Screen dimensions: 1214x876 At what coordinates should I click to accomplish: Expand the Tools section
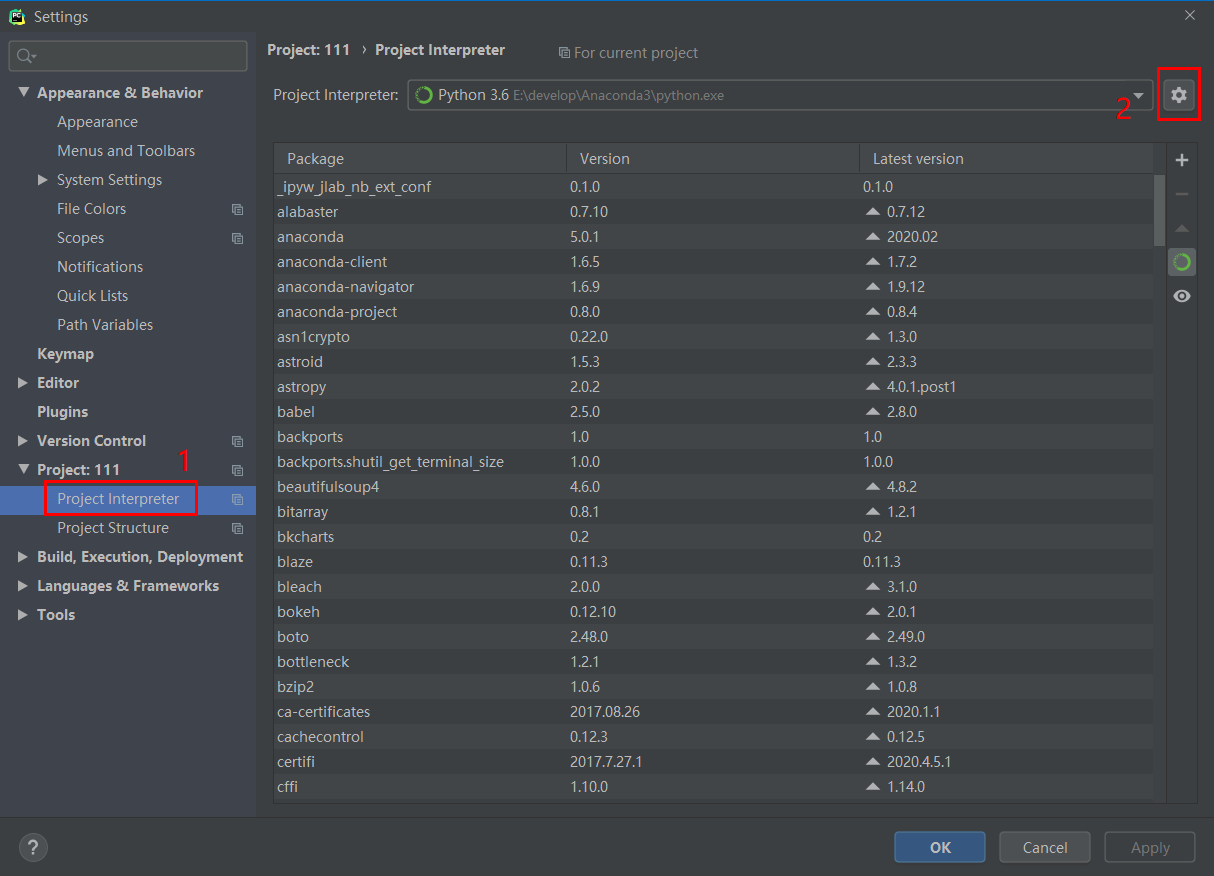23,615
